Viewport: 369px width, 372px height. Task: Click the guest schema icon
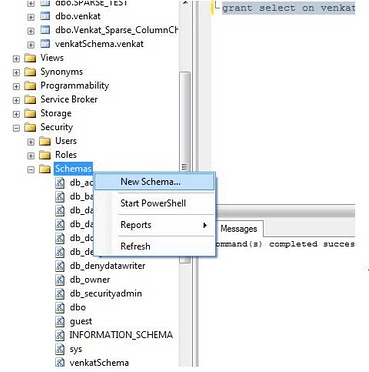click(60, 321)
